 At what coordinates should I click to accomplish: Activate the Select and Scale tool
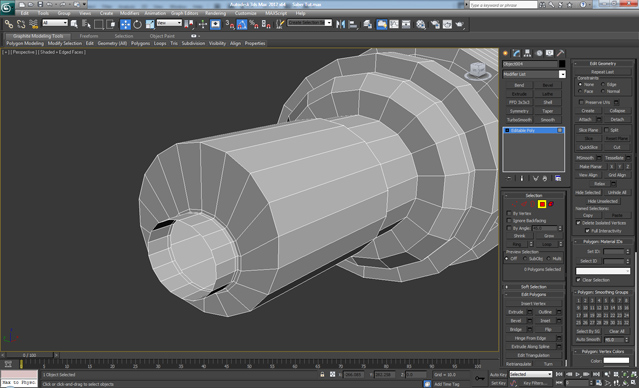click(x=150, y=24)
